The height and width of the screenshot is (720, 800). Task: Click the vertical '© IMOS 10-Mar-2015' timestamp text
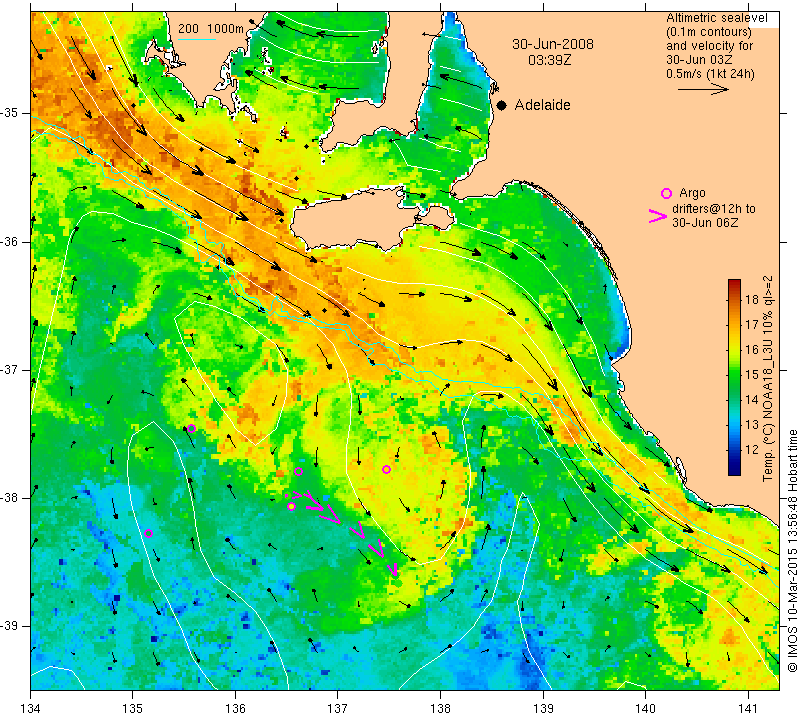pyautogui.click(x=792, y=551)
